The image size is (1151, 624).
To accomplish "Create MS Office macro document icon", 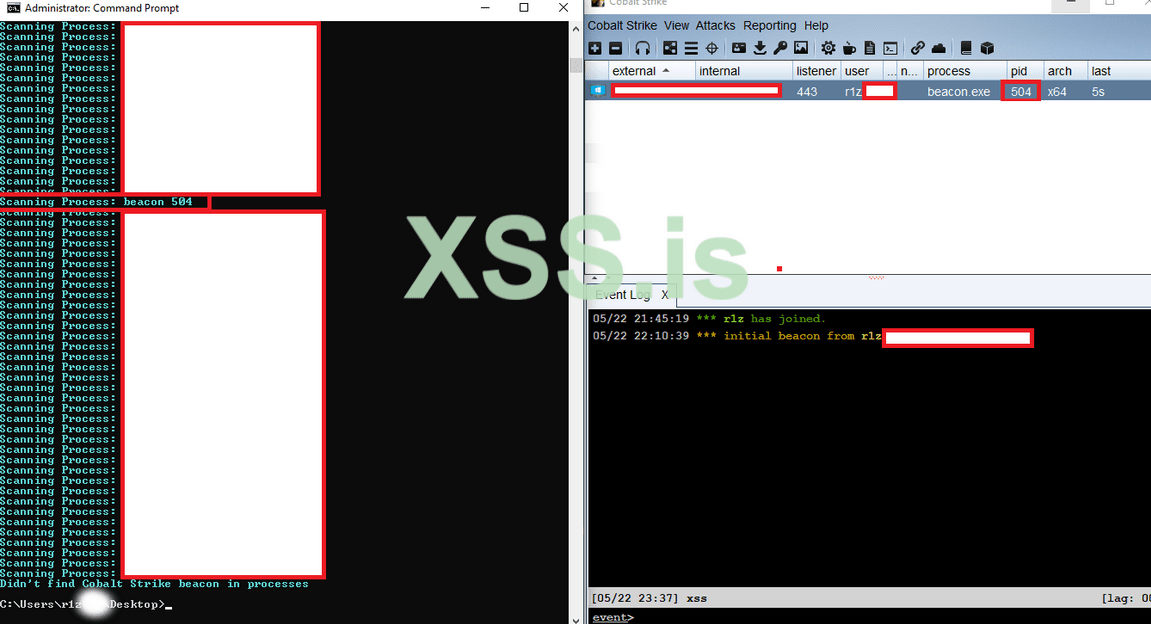I will point(870,48).
